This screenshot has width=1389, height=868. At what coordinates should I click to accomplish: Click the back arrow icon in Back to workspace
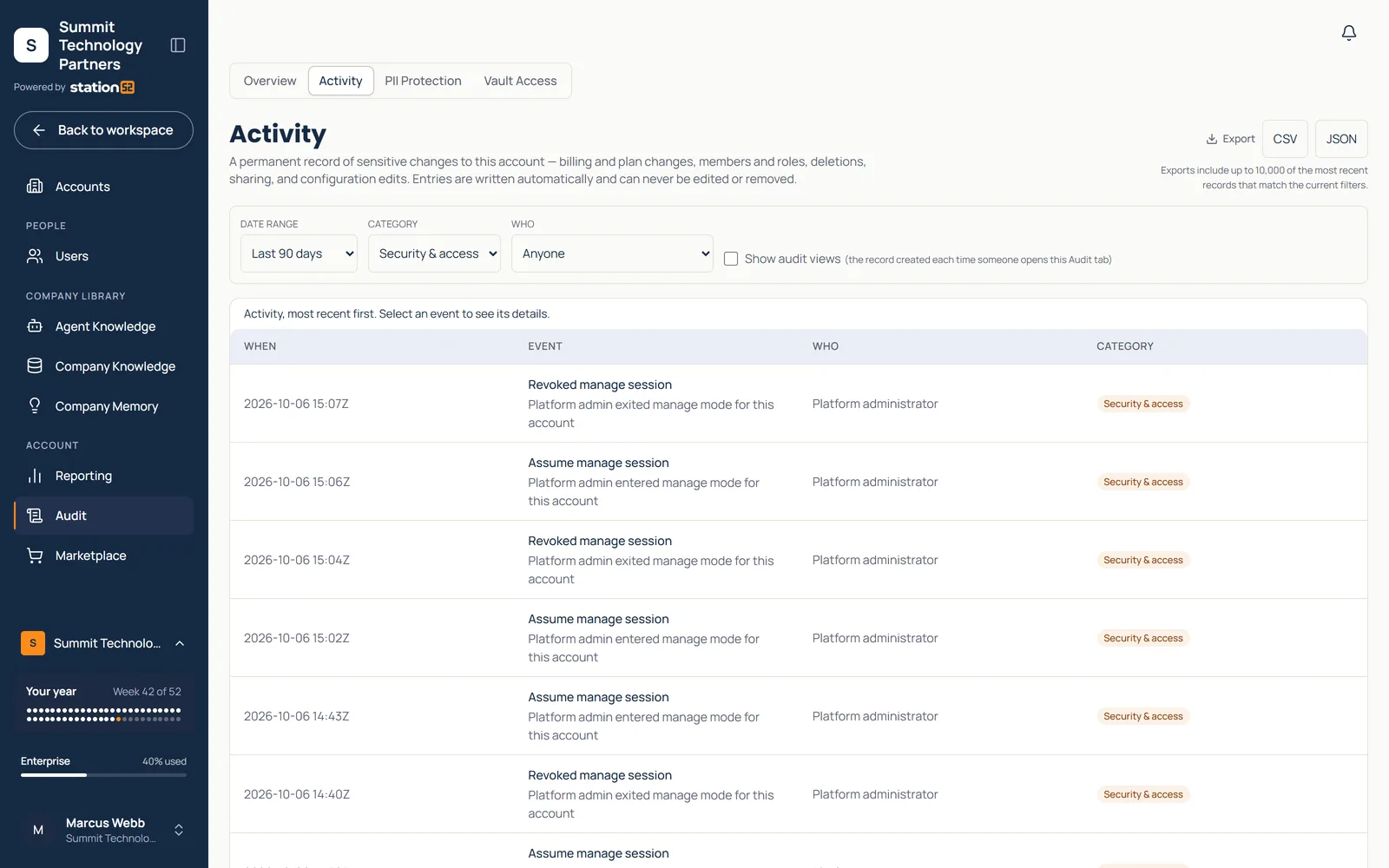tap(39, 130)
